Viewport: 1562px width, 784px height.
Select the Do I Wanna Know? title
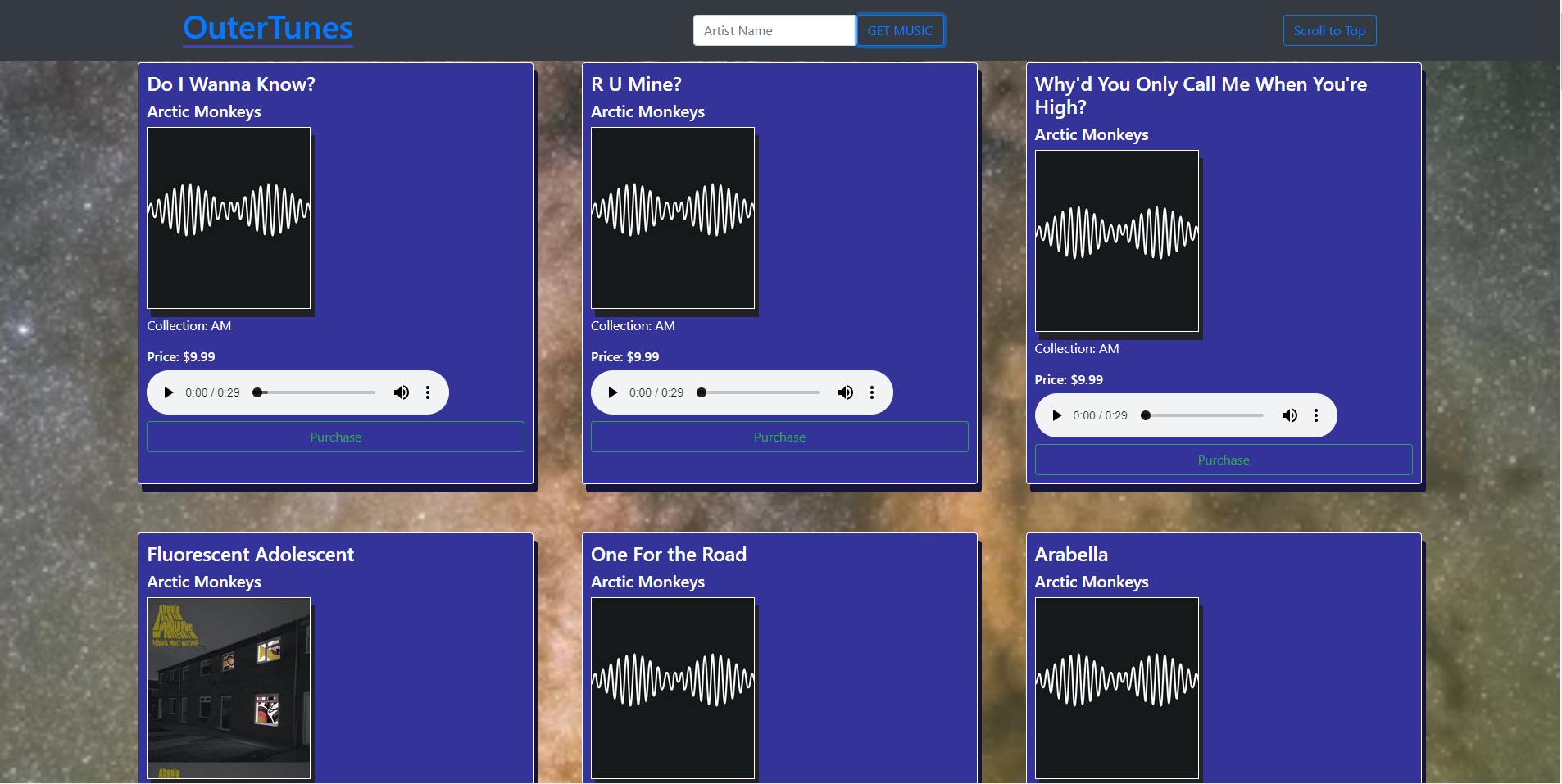tap(231, 84)
